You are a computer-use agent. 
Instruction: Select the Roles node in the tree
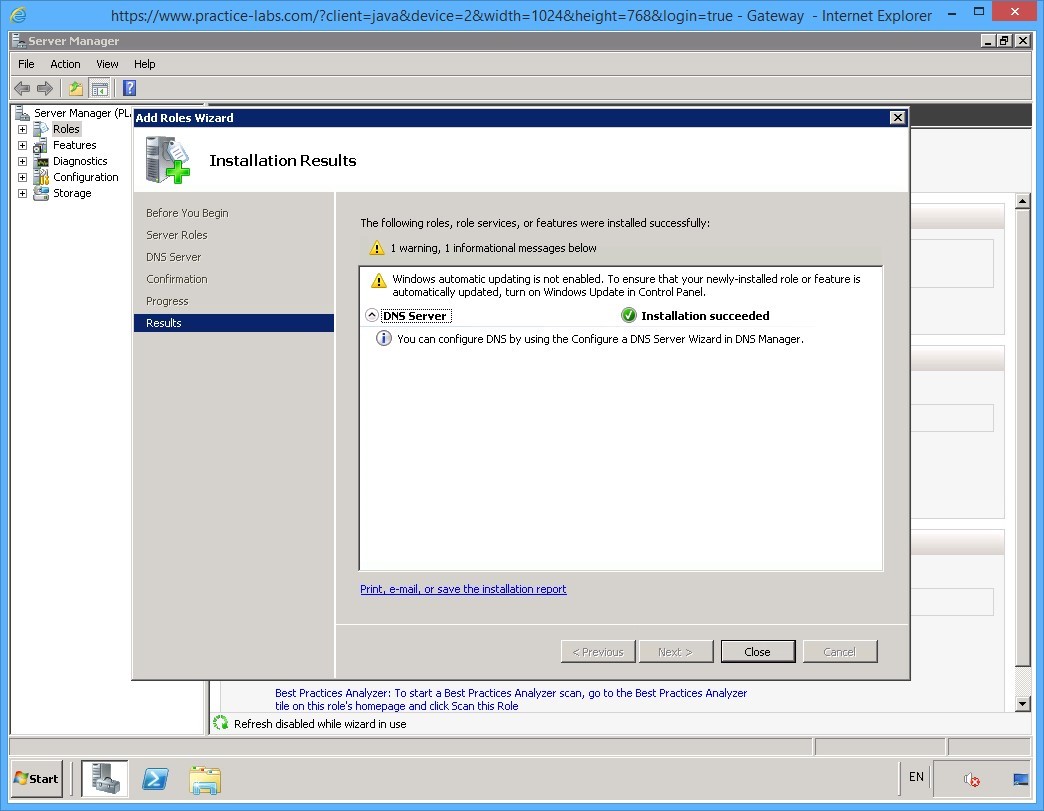[65, 128]
